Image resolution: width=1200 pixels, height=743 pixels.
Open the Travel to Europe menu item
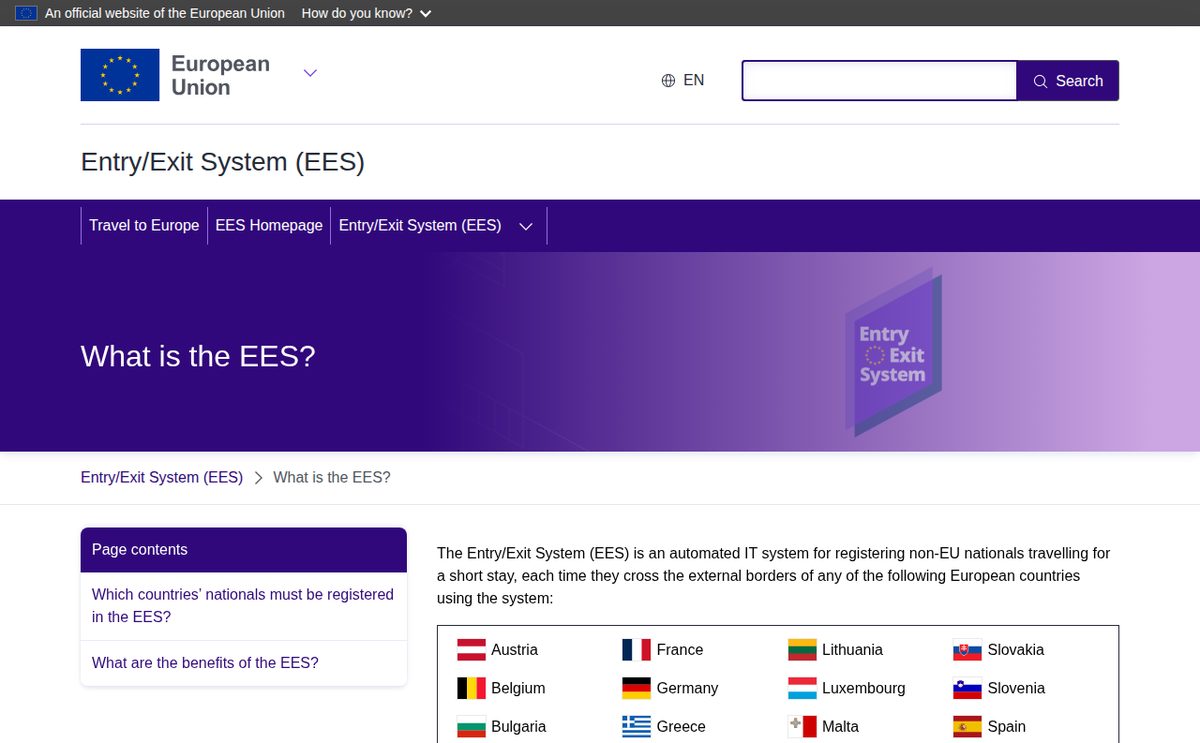point(144,226)
